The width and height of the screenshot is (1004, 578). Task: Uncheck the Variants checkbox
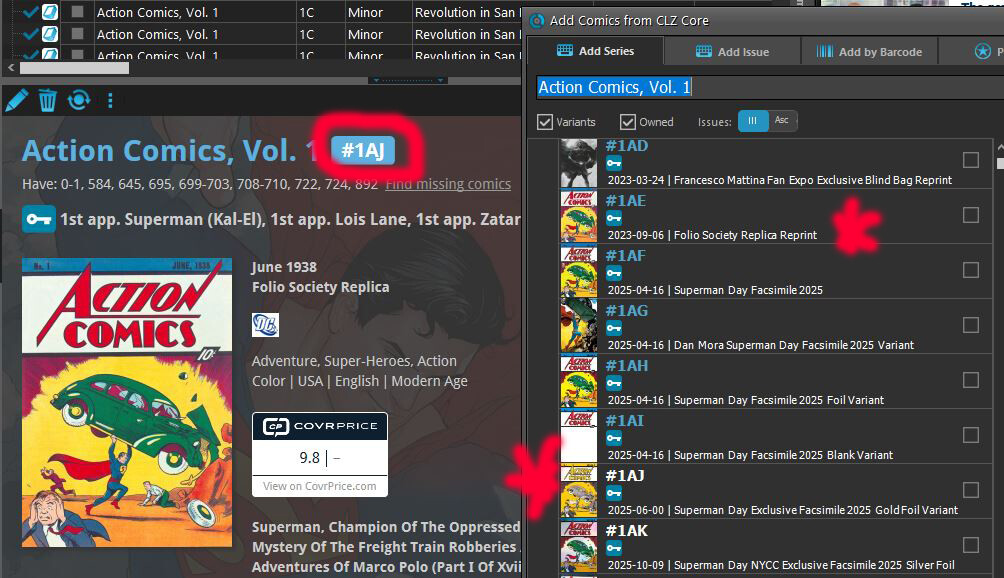545,122
